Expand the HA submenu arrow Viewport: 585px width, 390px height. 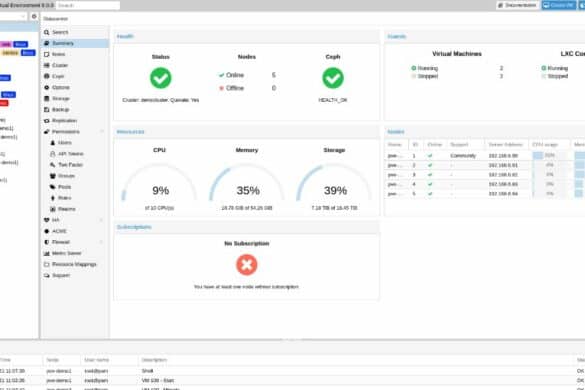(x=101, y=220)
